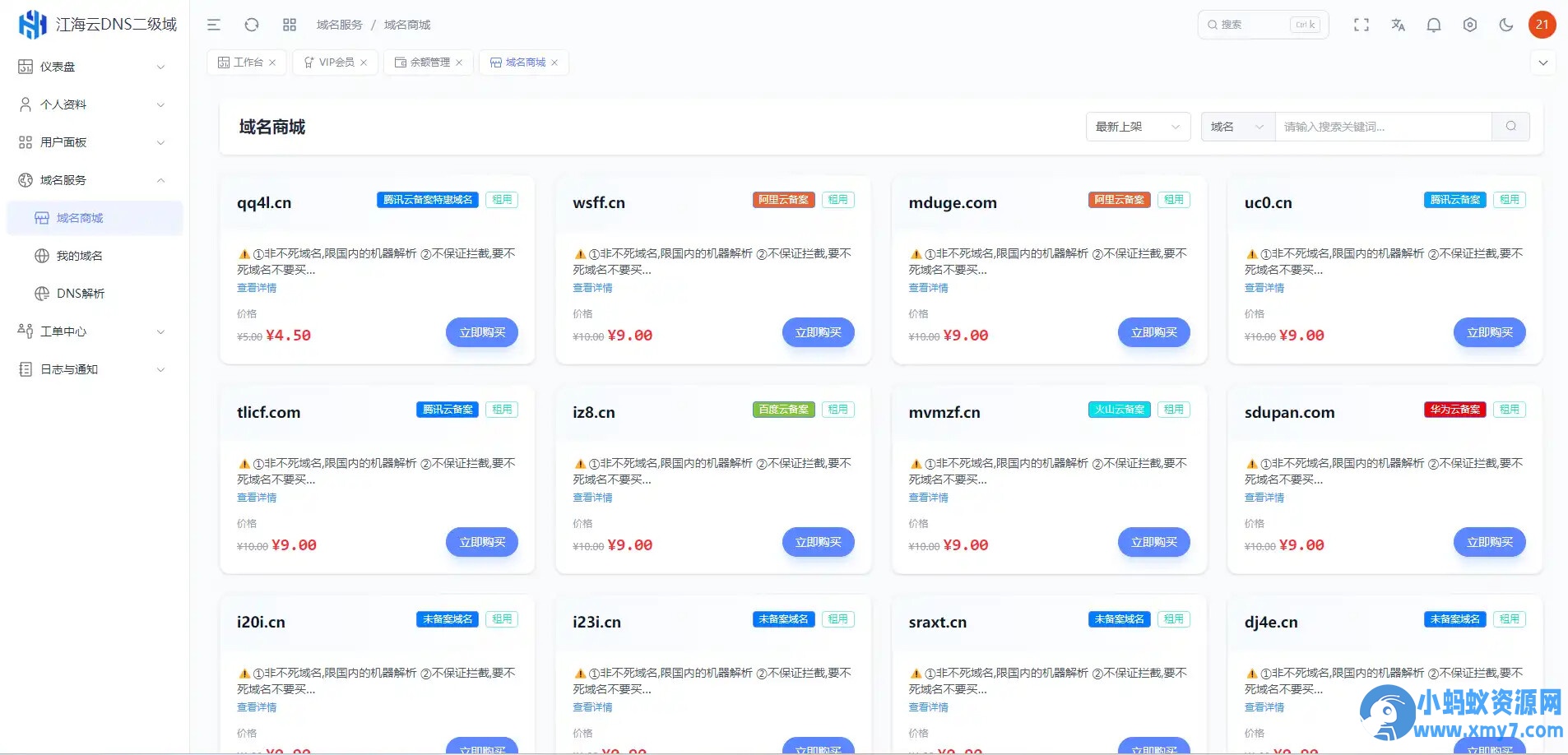This screenshot has height=755, width=1568.
Task: Refresh the page using the reload icon
Action: [x=252, y=24]
